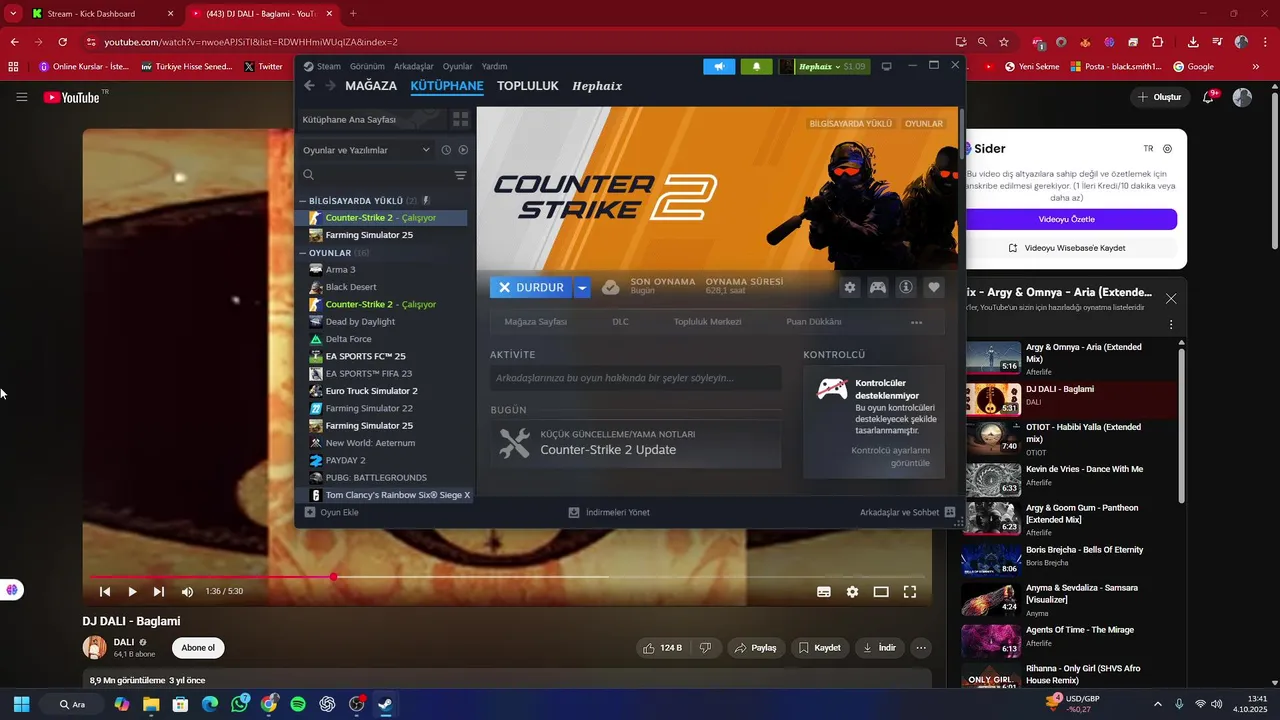Sort library by recent clock icon

pyautogui.click(x=446, y=150)
